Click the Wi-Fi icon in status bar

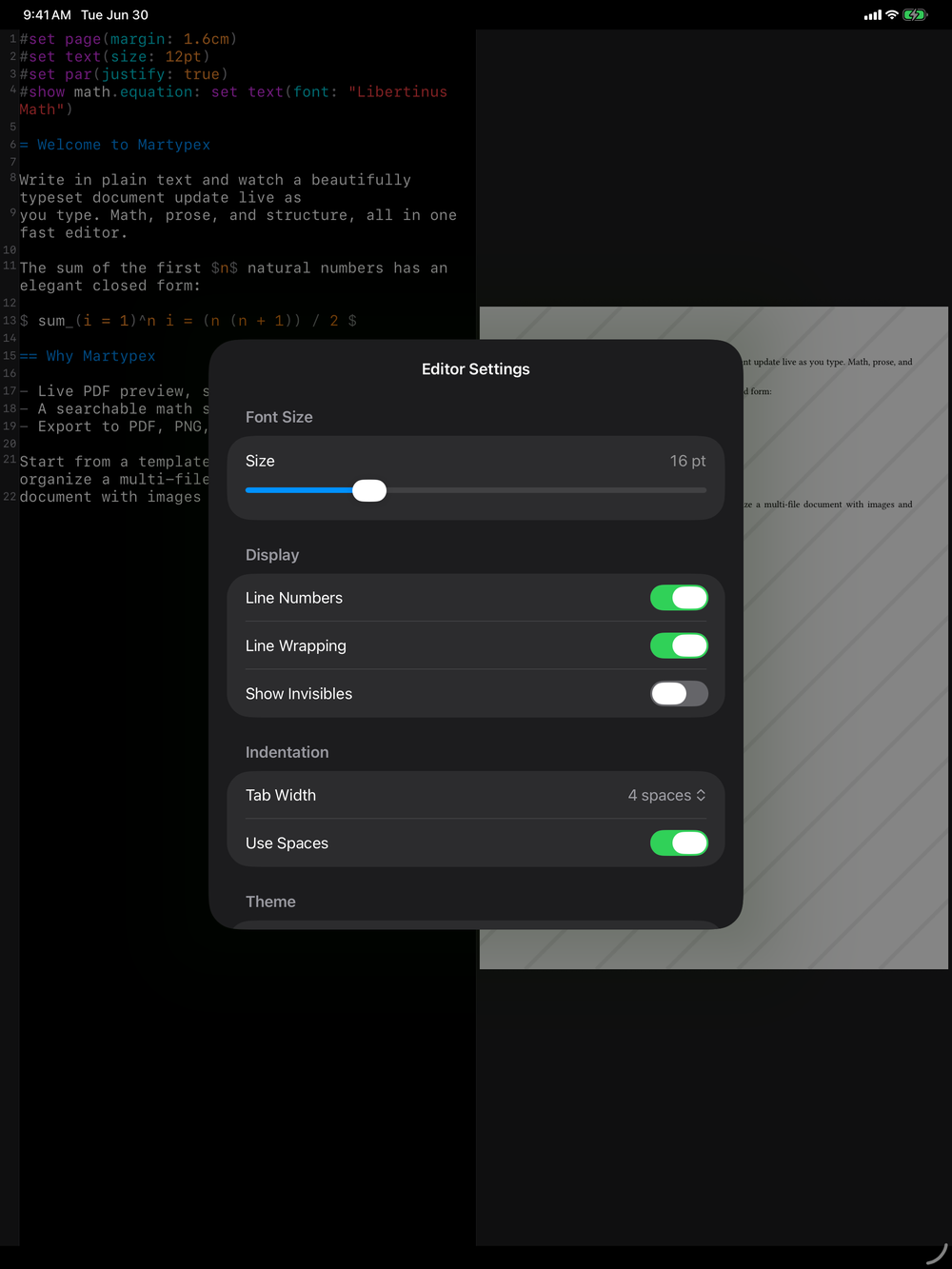tap(892, 15)
